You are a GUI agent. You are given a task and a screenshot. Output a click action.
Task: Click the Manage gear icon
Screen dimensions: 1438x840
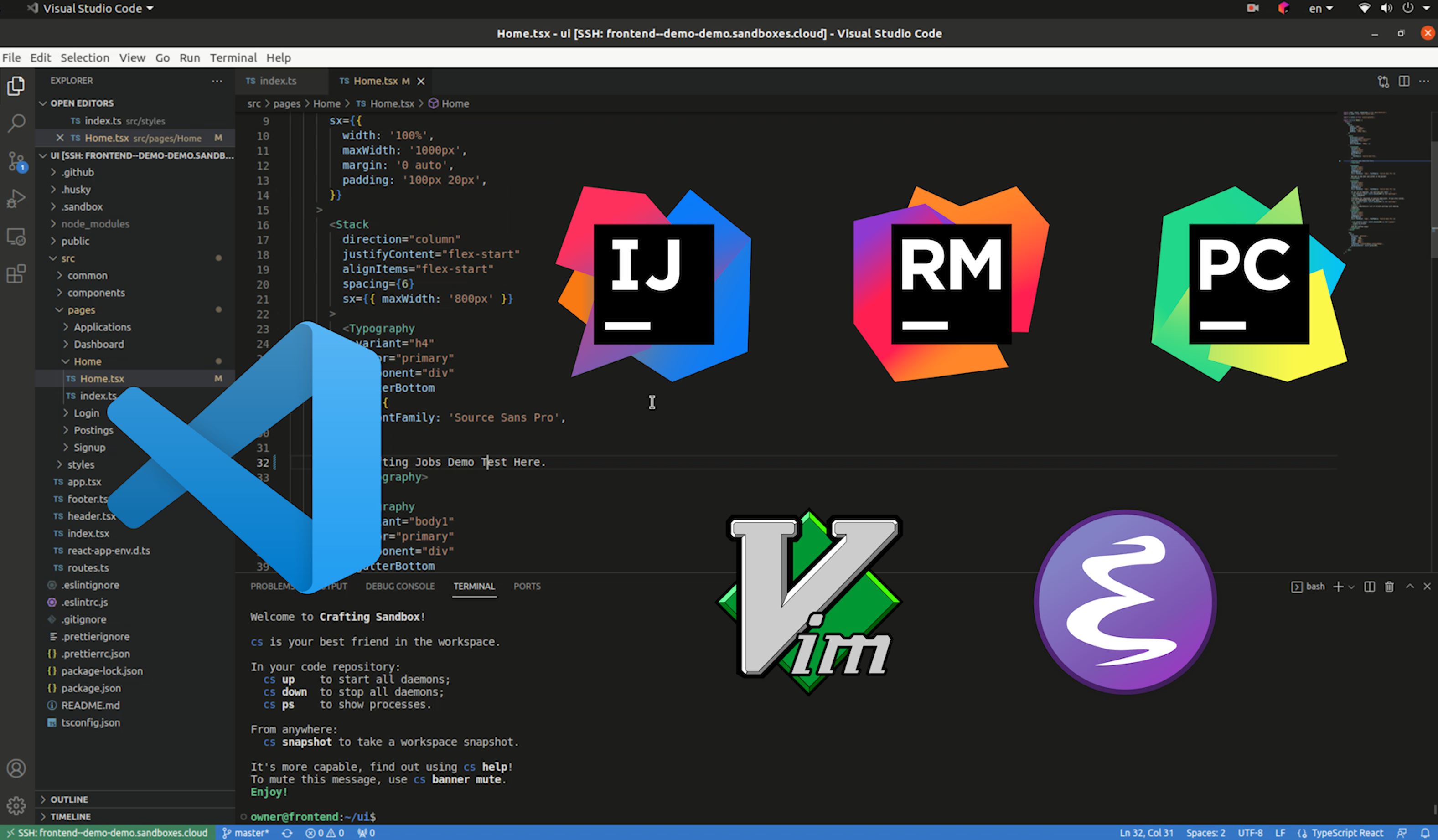click(16, 805)
